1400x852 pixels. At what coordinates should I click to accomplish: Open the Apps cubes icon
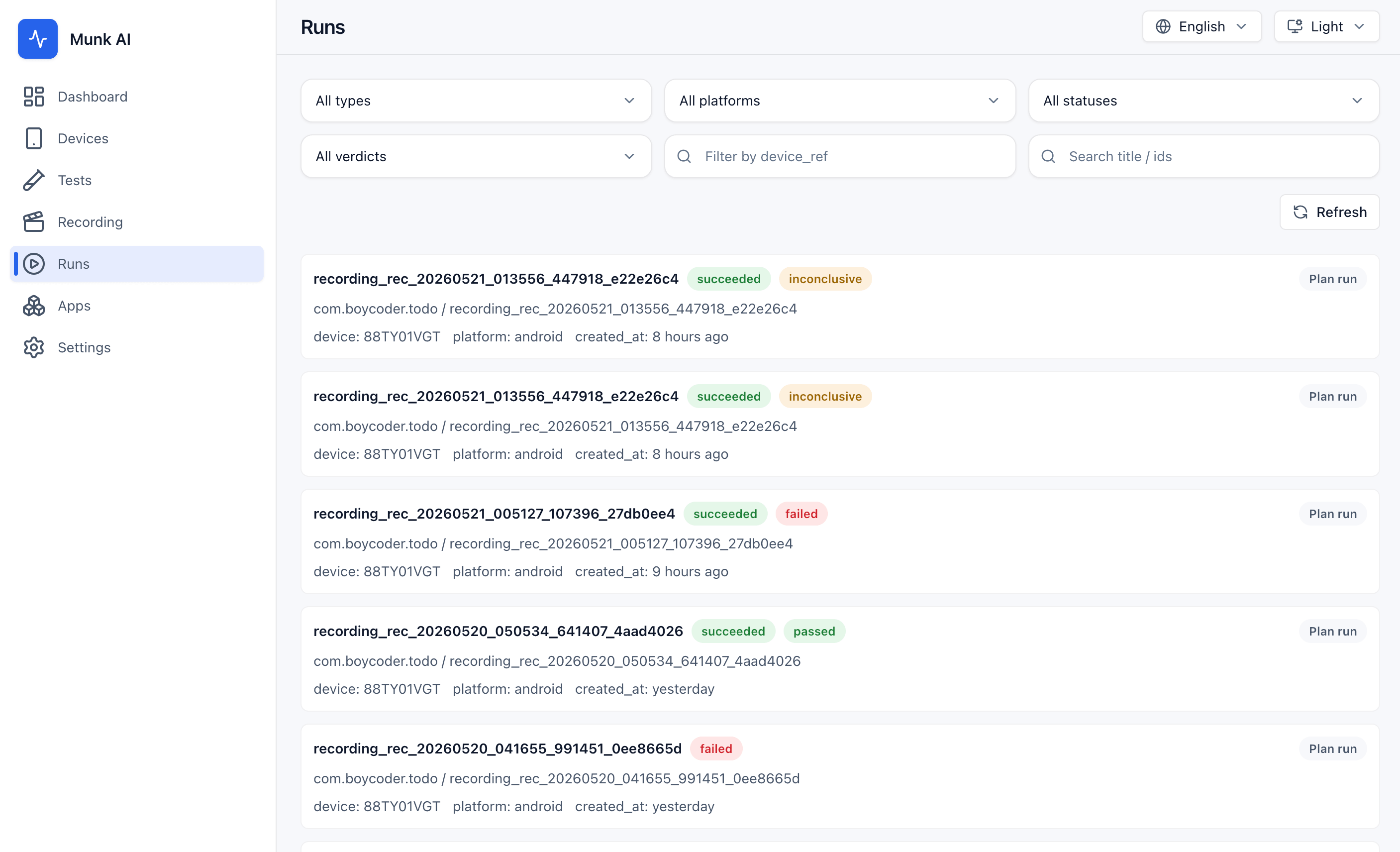33,305
